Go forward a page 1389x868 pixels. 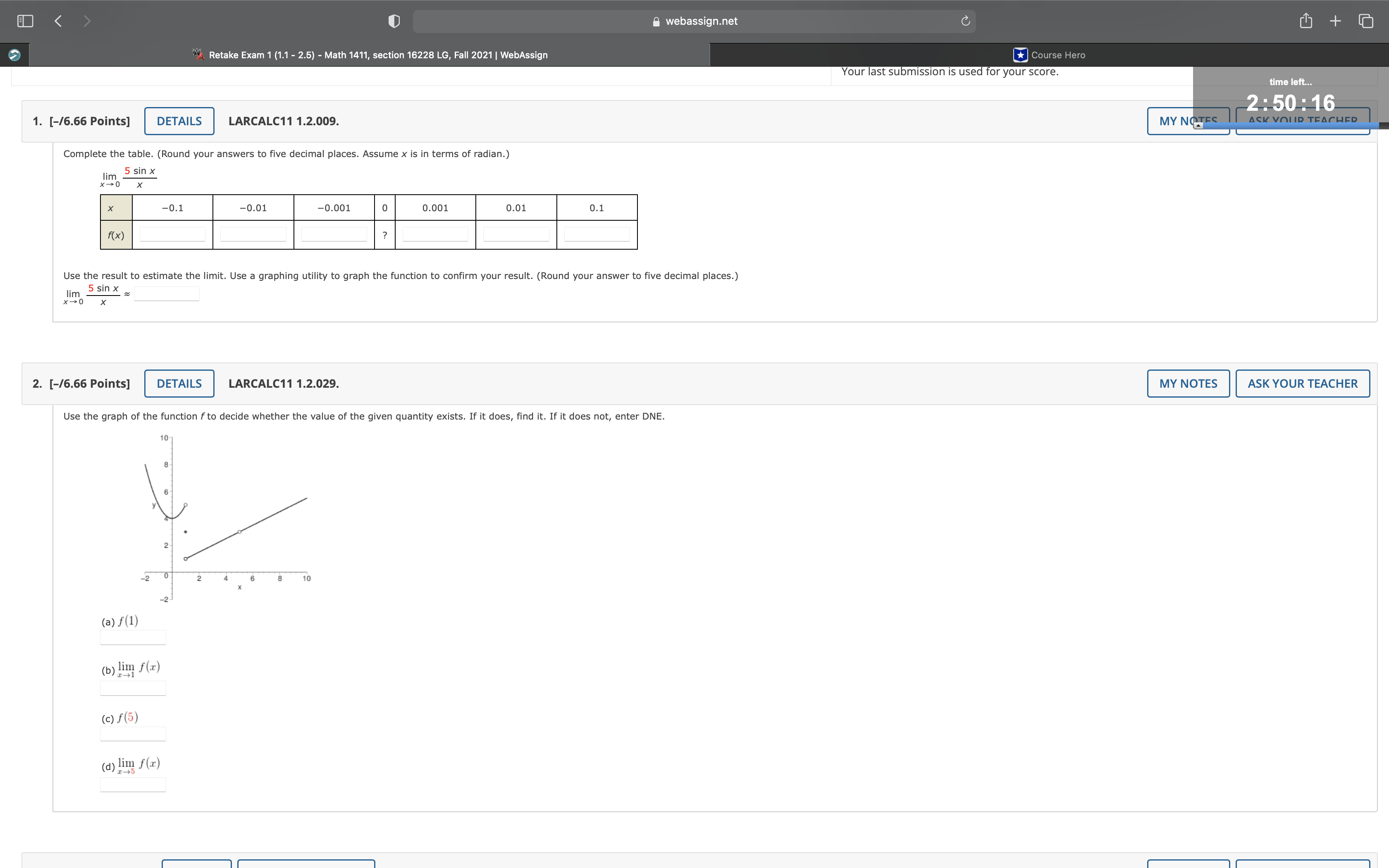[87, 21]
